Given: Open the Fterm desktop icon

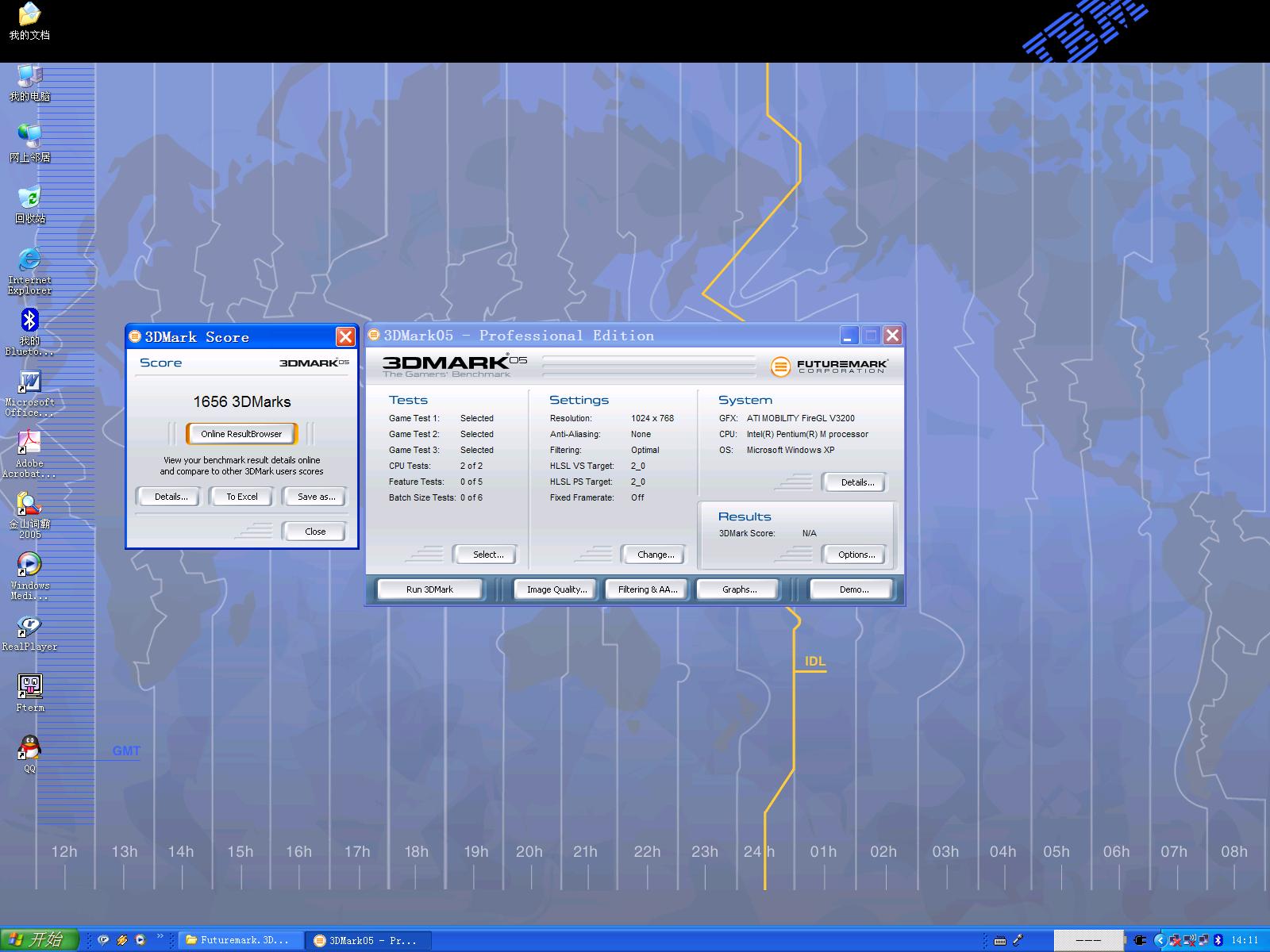Looking at the screenshot, I should pyautogui.click(x=30, y=687).
